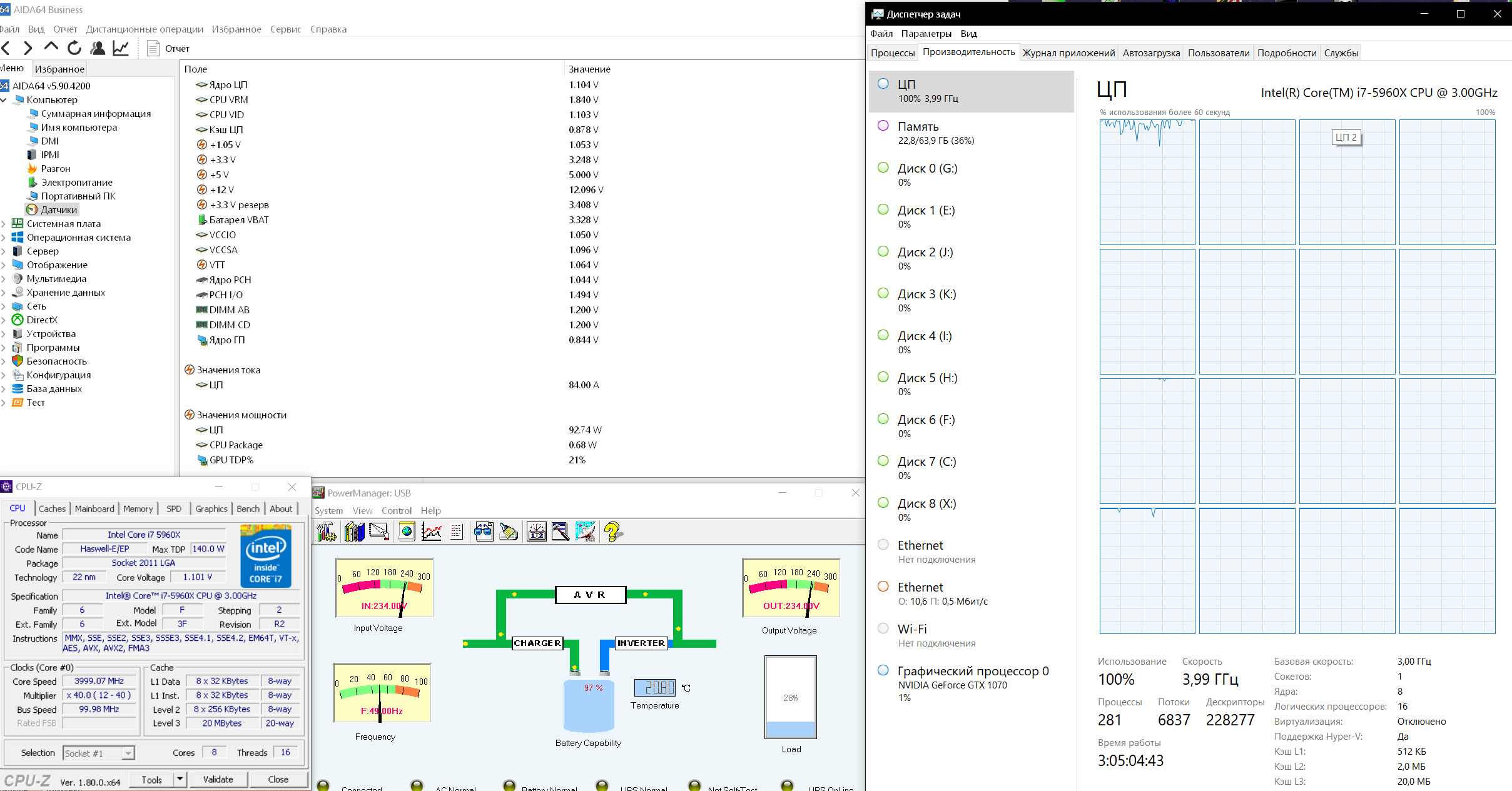Screen dimensions: 1512x791
Task: Click the AIDA64 user profile toolbar icon
Action: click(98, 48)
